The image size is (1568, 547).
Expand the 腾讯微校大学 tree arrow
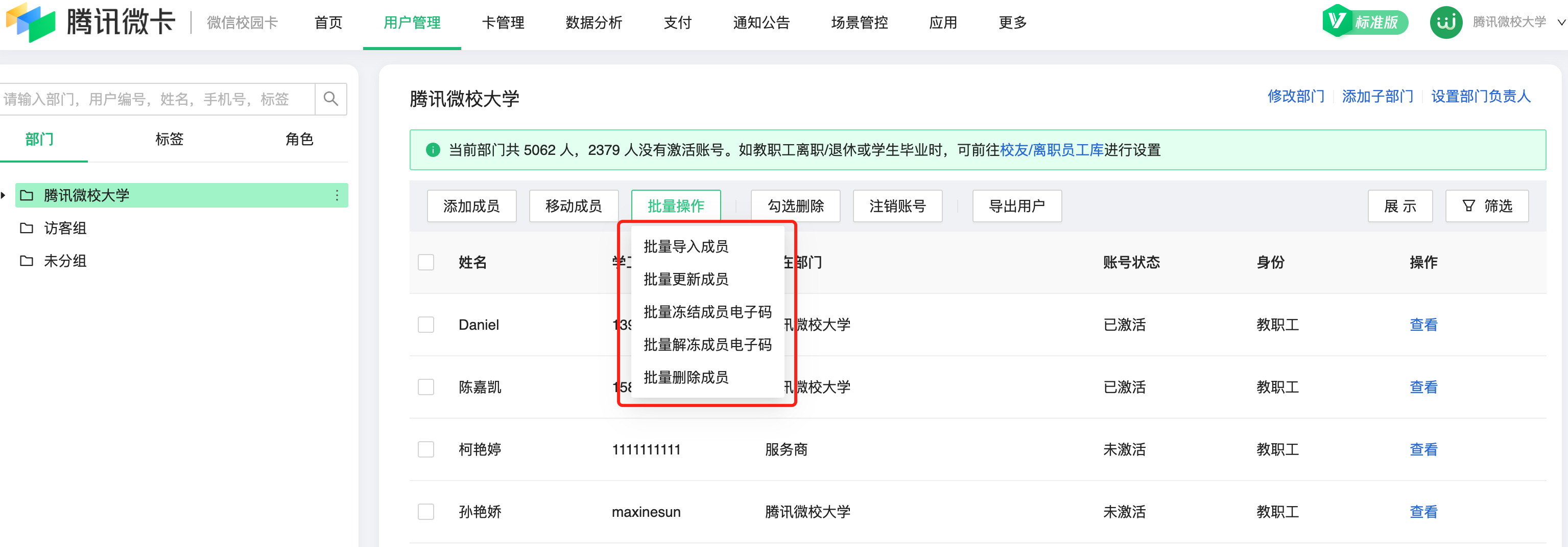tap(4, 195)
